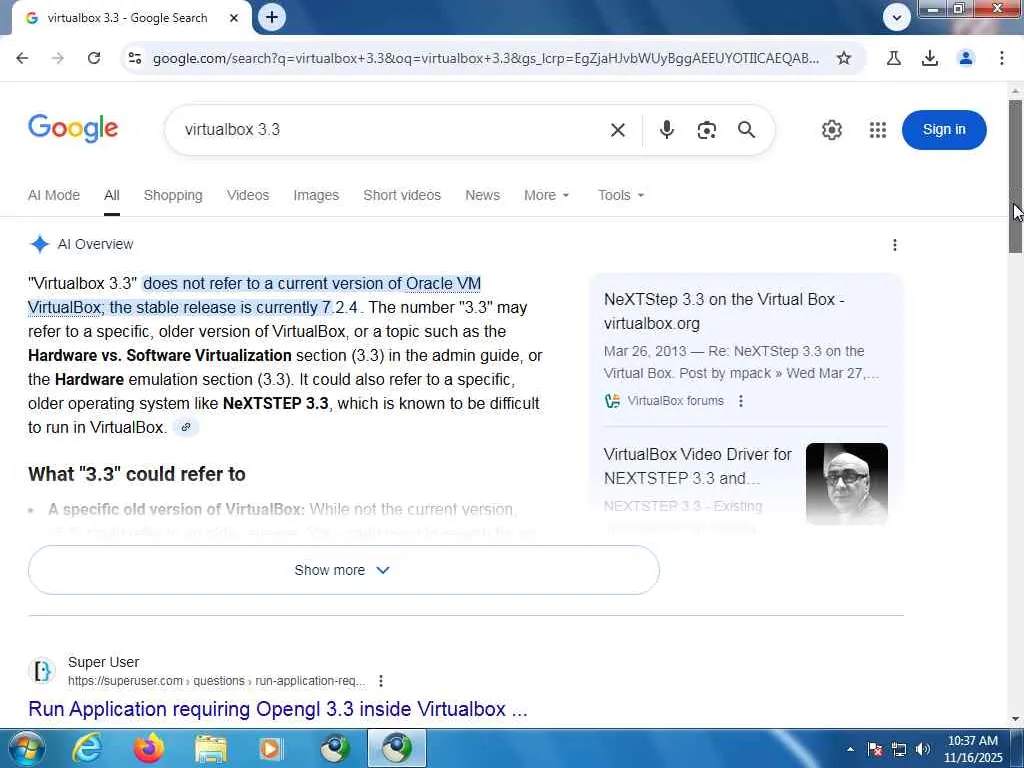The image size is (1024, 768).
Task: Click into the search field containing virtualbox 3.3
Action: (x=392, y=130)
